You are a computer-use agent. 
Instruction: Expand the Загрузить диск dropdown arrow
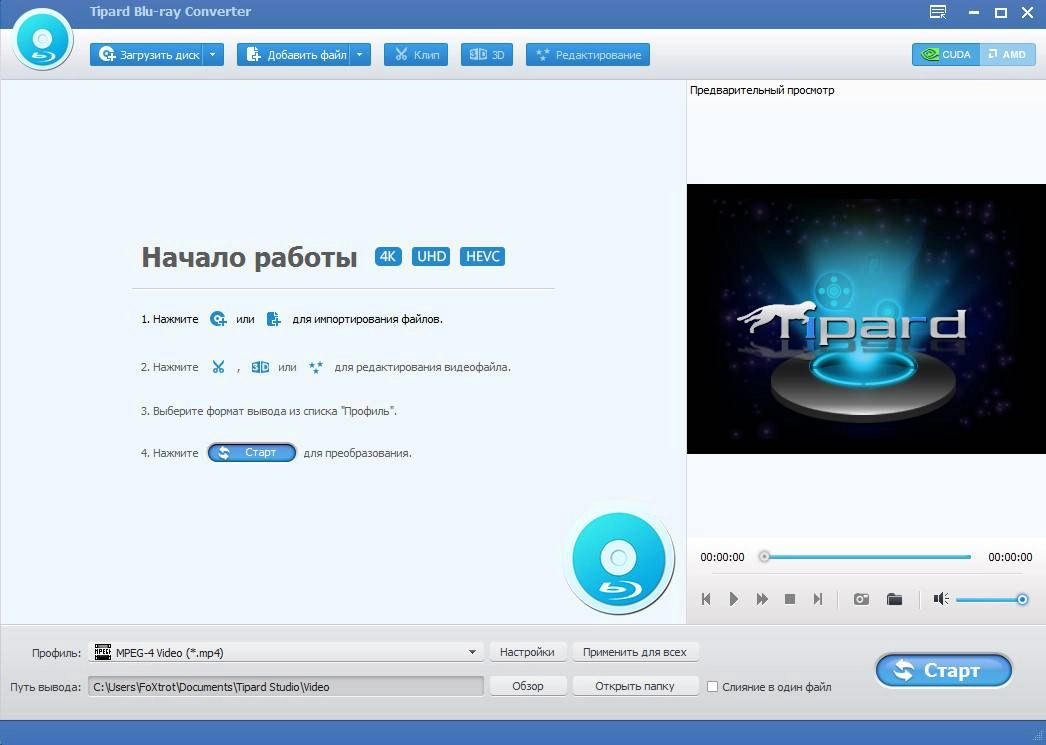click(213, 55)
